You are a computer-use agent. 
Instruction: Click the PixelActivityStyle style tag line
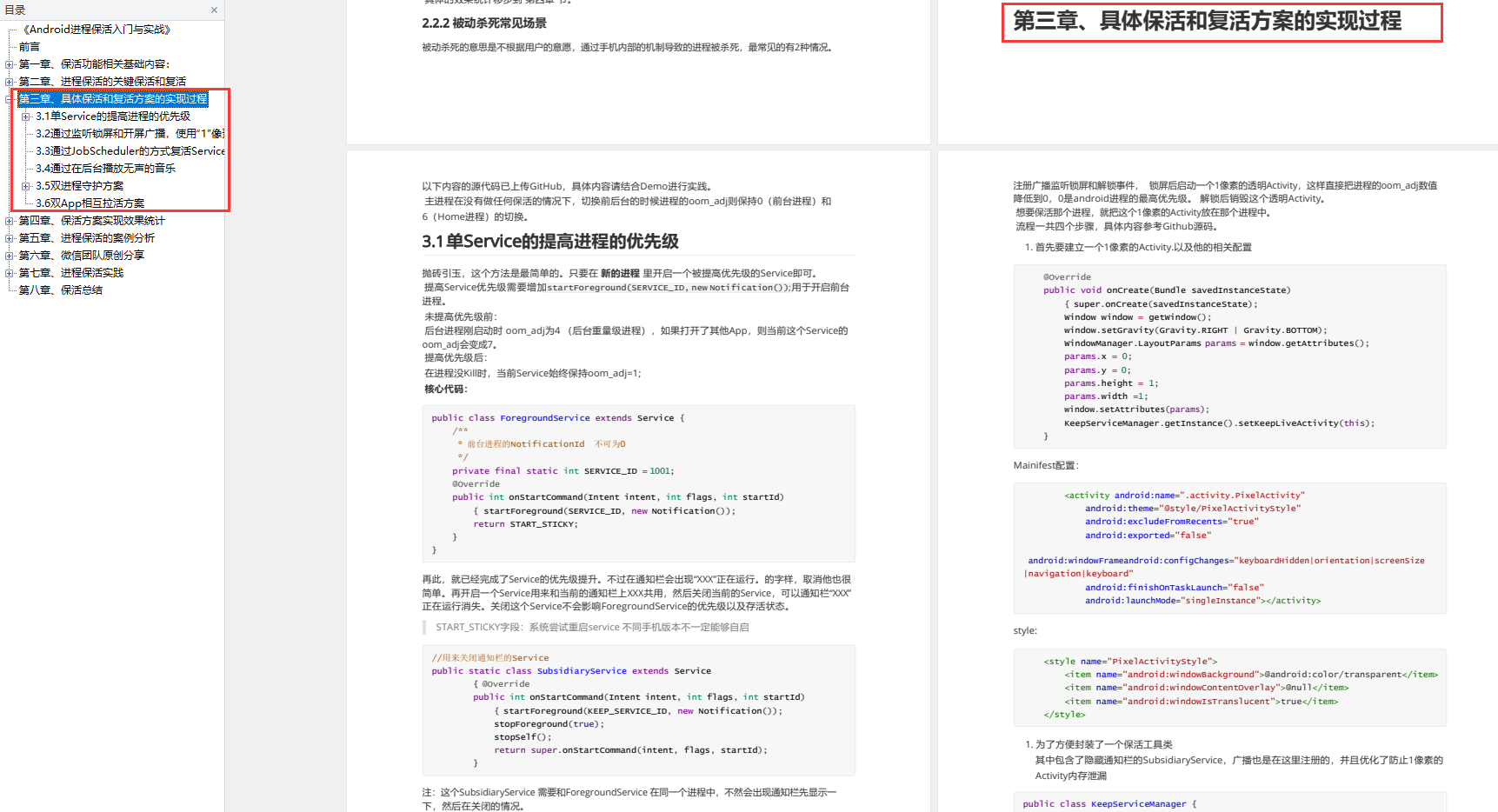click(1130, 662)
